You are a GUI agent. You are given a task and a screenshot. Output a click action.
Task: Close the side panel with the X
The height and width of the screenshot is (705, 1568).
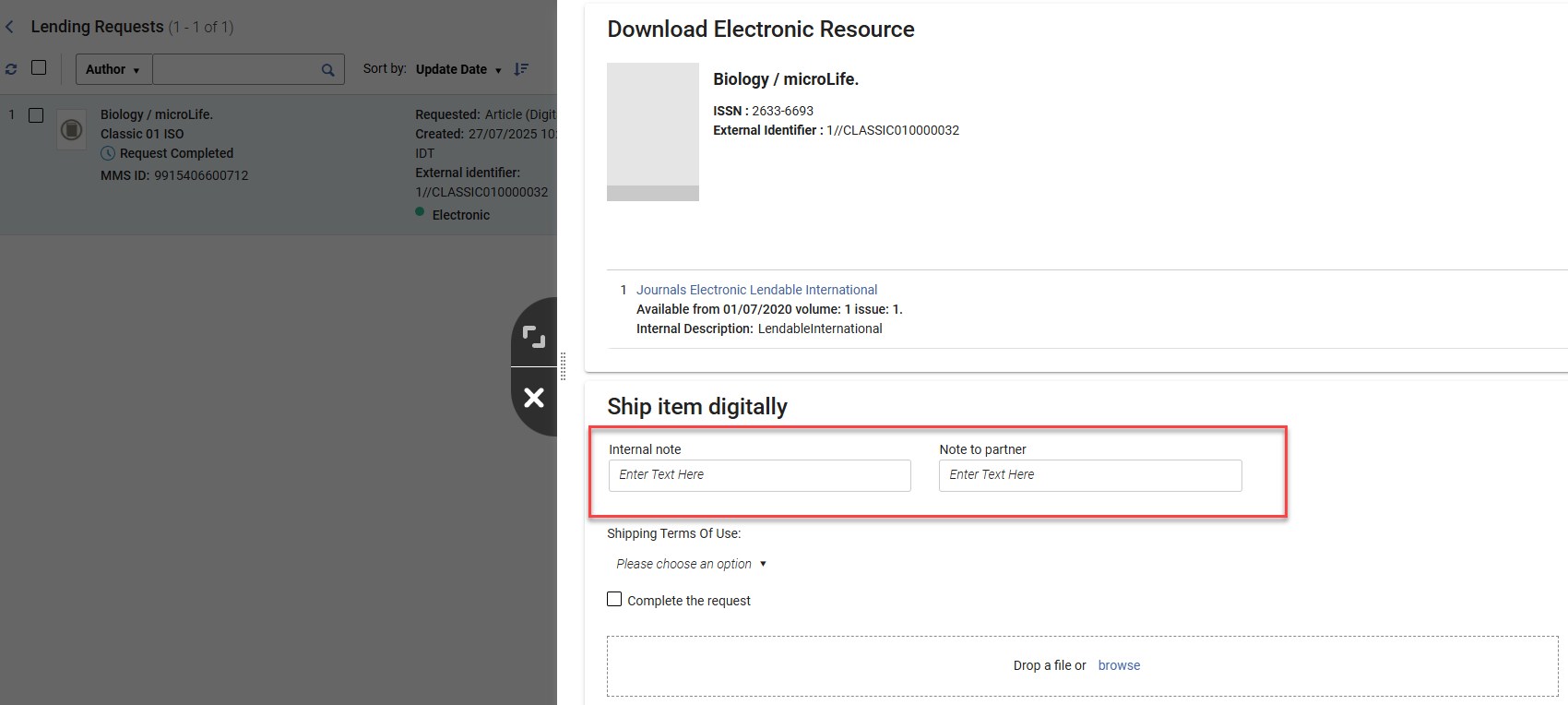[x=534, y=398]
